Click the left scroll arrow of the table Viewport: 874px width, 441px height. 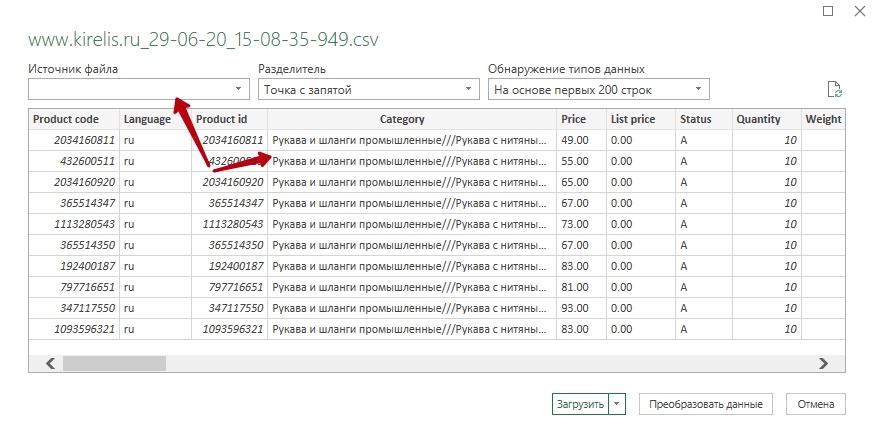(50, 364)
